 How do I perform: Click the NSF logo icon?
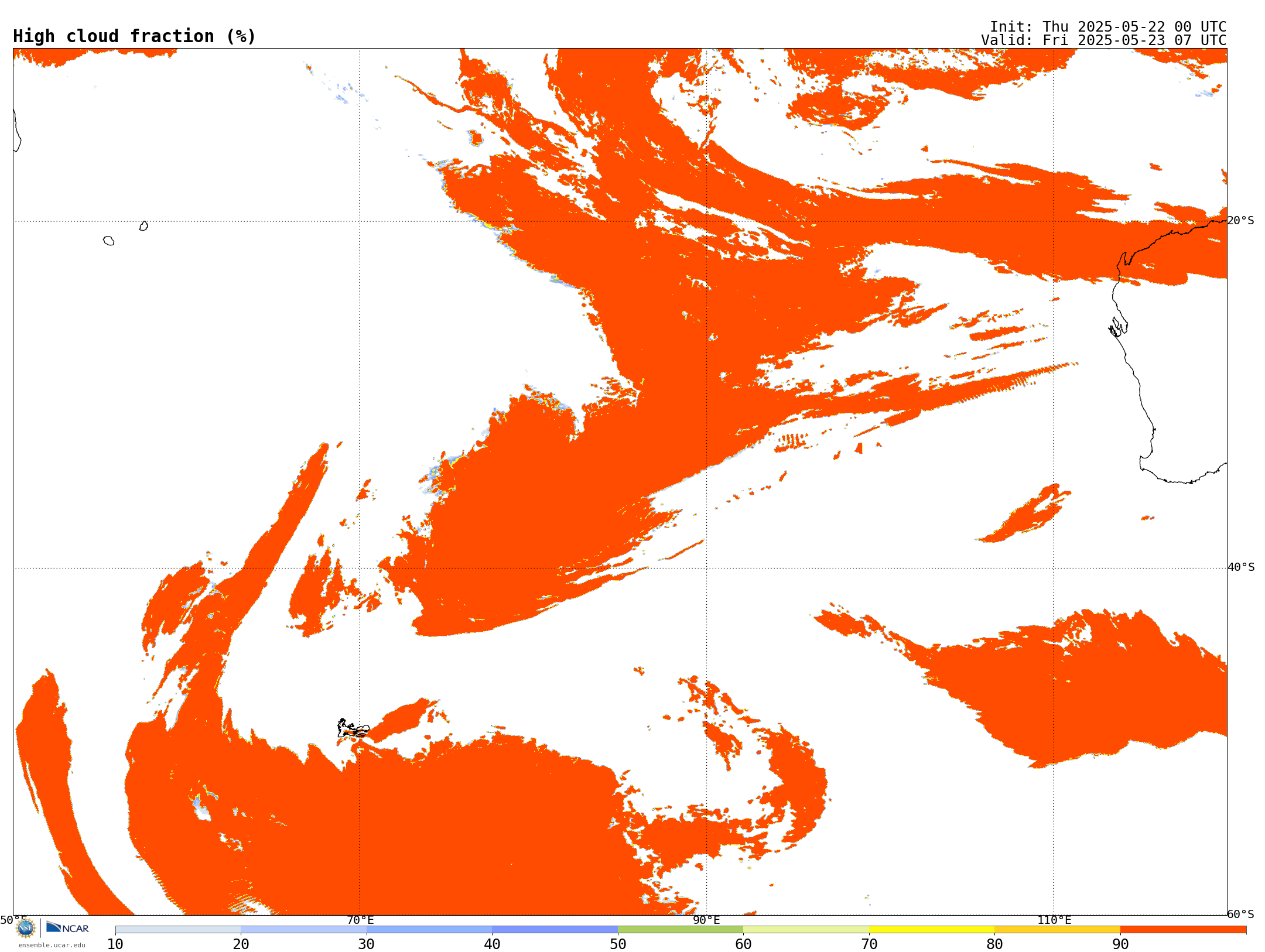pos(26,928)
